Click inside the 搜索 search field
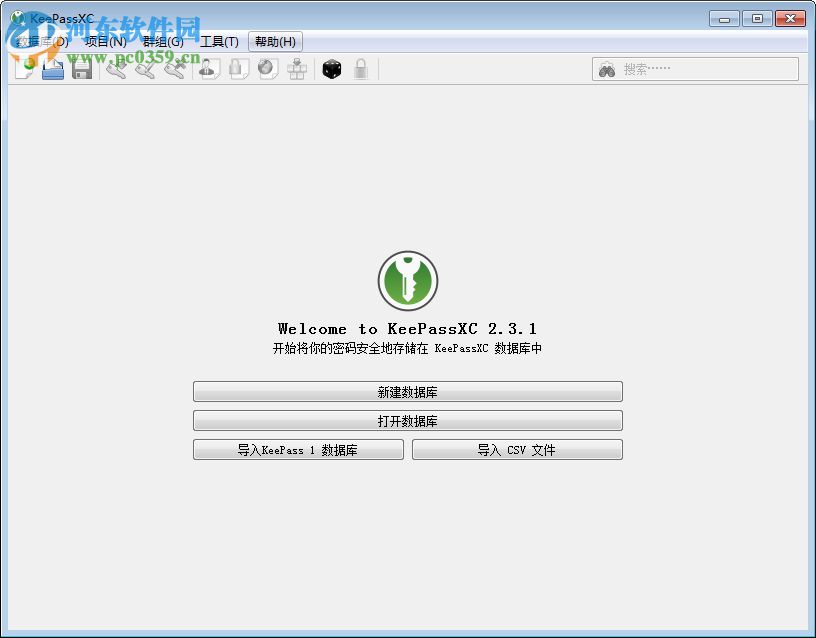Screen dimensions: 816x638 pos(700,69)
